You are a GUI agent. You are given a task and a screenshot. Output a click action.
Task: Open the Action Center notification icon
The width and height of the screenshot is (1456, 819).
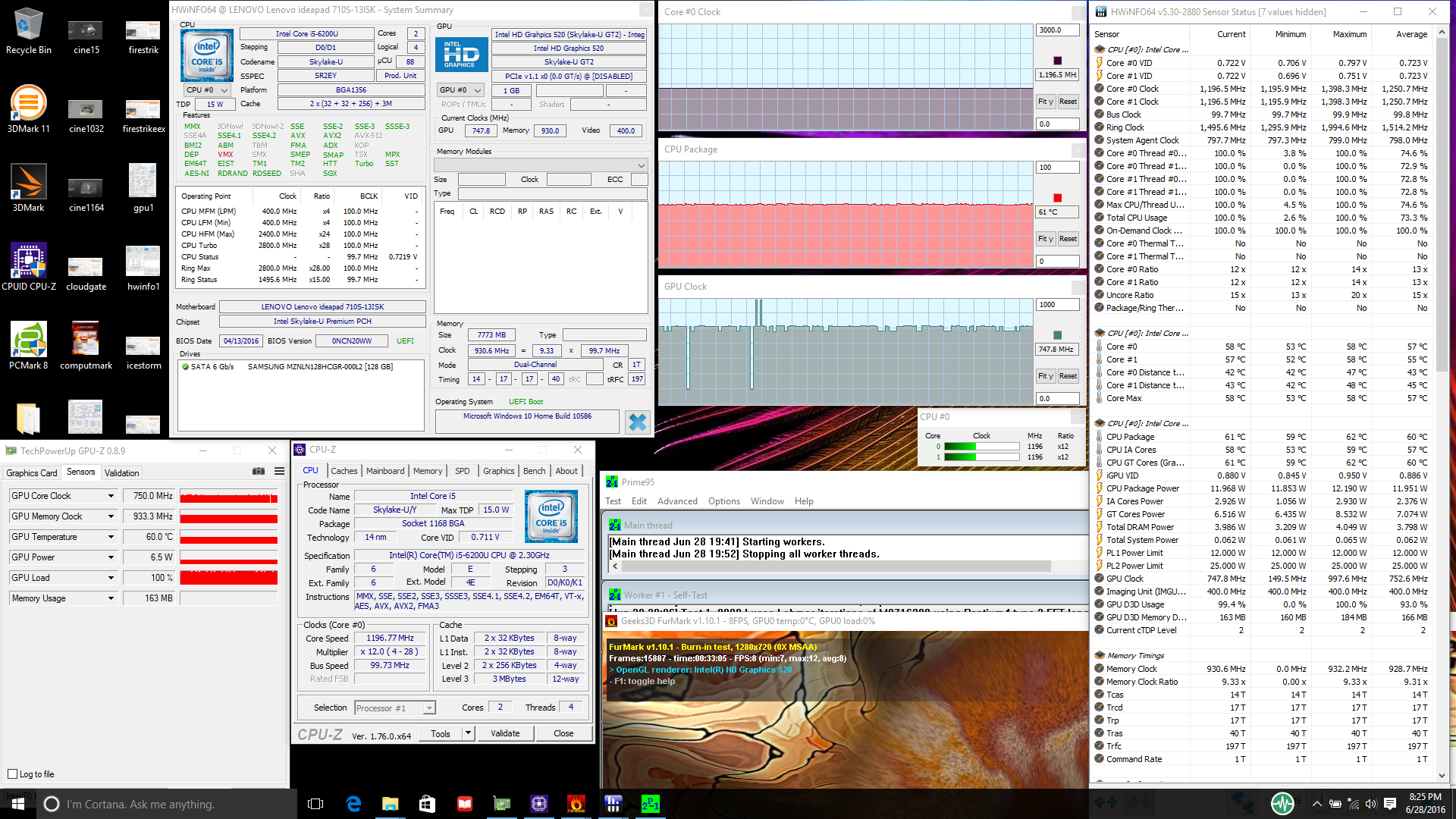pyautogui.click(x=1390, y=804)
